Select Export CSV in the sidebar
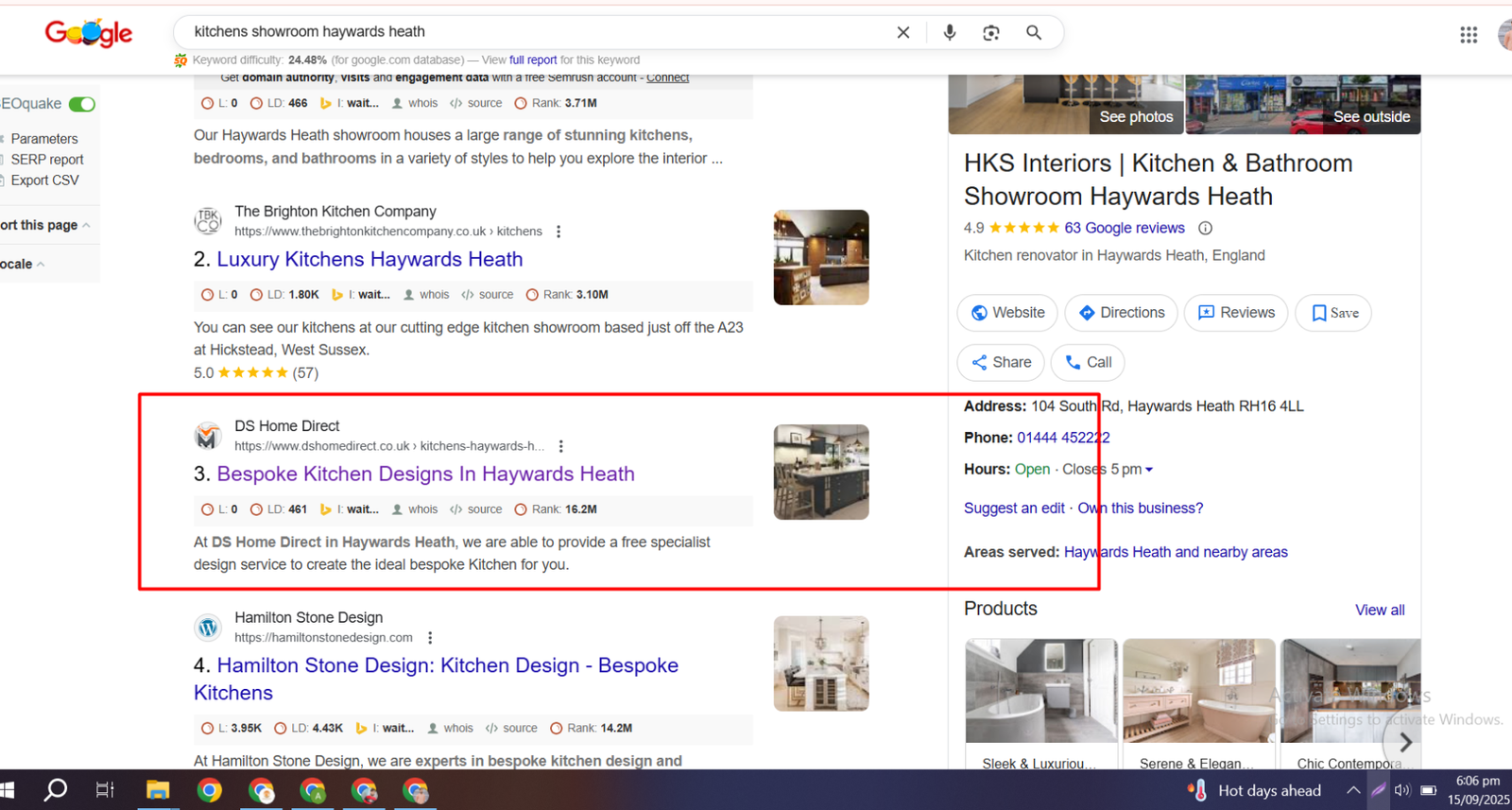Viewport: 1512px width, 810px height. click(x=44, y=181)
